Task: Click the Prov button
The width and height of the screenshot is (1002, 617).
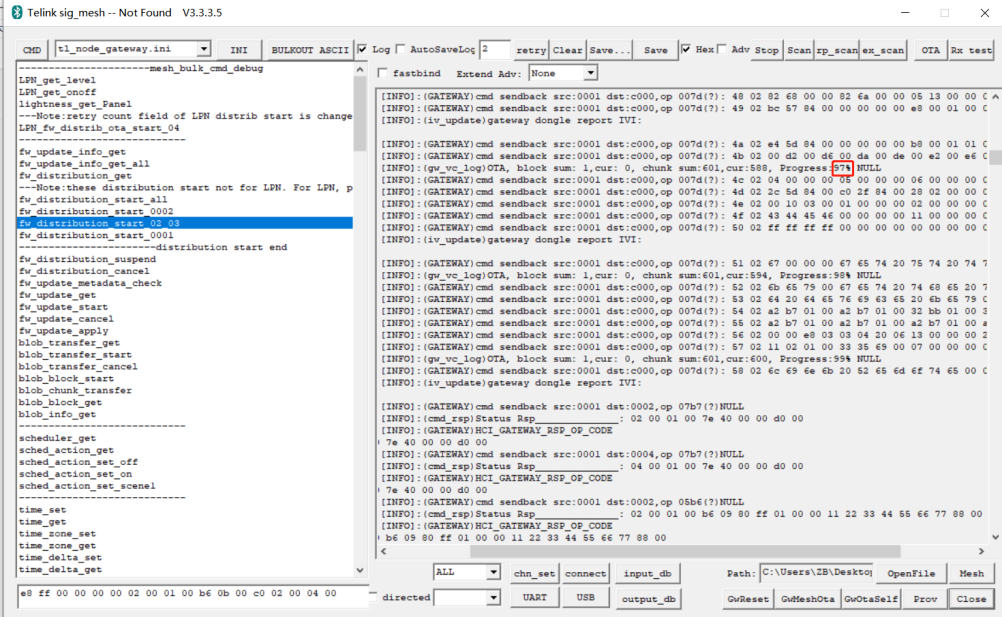Action: click(x=925, y=598)
